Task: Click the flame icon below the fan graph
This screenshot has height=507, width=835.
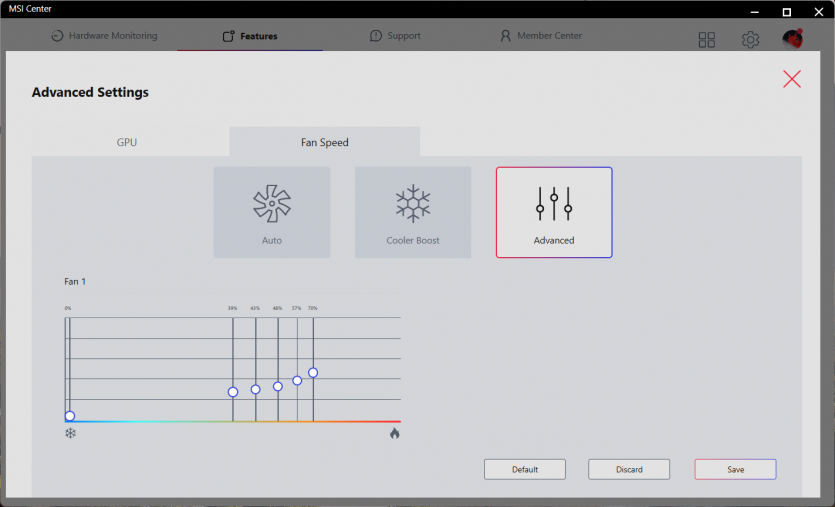Action: coord(395,433)
